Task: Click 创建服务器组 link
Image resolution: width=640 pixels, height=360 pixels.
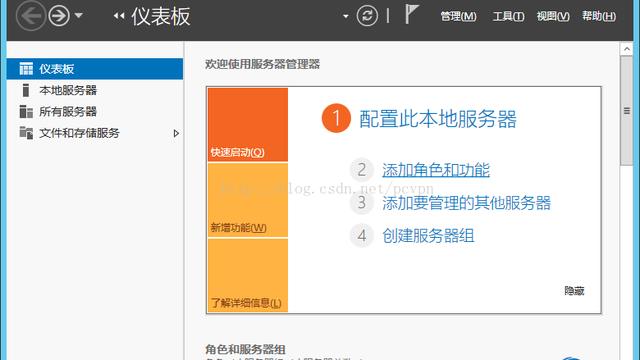Action: pyautogui.click(x=428, y=236)
